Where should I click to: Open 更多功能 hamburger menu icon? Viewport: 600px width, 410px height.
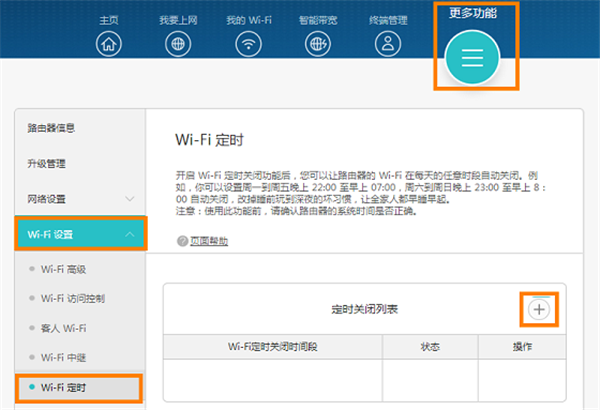point(473,58)
